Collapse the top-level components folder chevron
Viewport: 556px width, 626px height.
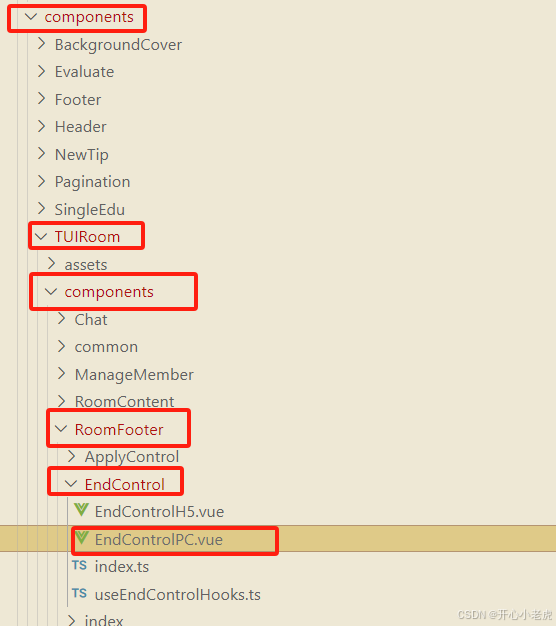[x=31, y=17]
